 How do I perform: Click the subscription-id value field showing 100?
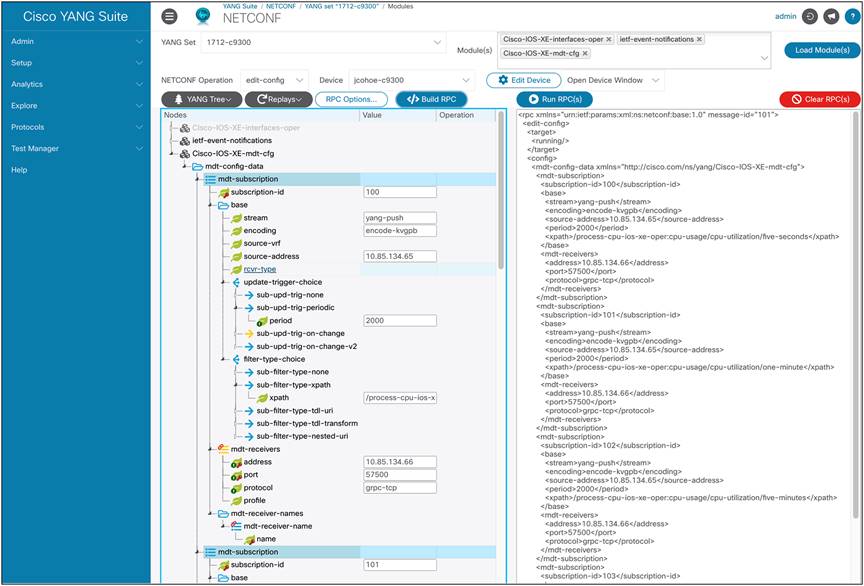[400, 192]
